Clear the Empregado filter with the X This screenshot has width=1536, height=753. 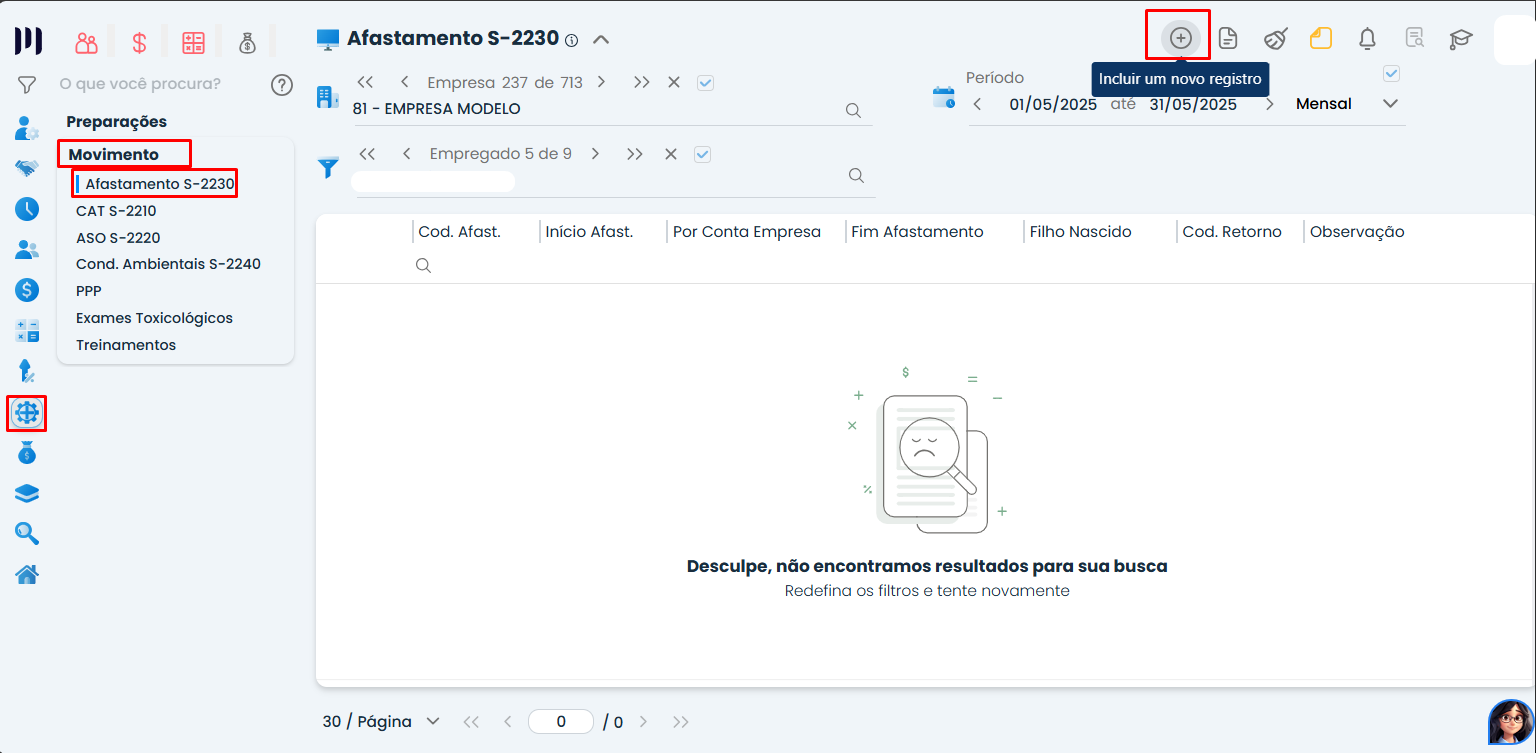[671, 154]
